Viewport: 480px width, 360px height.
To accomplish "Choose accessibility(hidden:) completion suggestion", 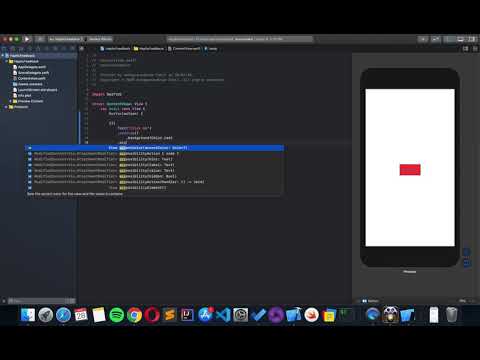I will [155, 176].
